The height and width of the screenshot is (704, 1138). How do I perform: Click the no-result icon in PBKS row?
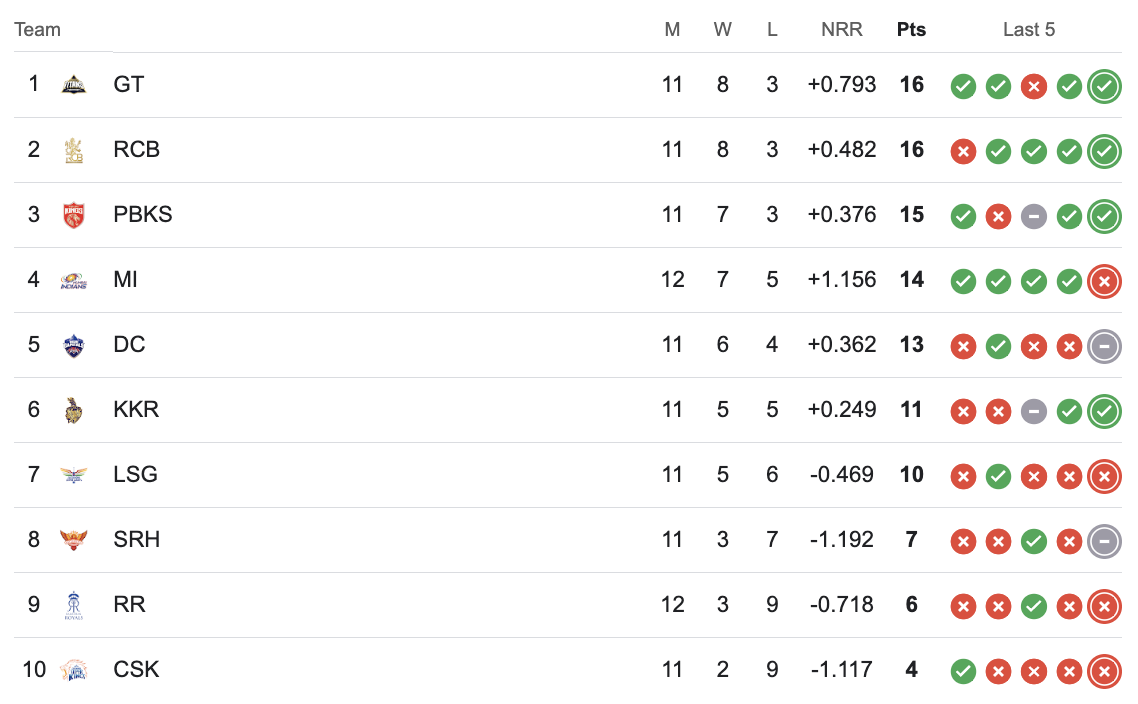pos(1033,216)
